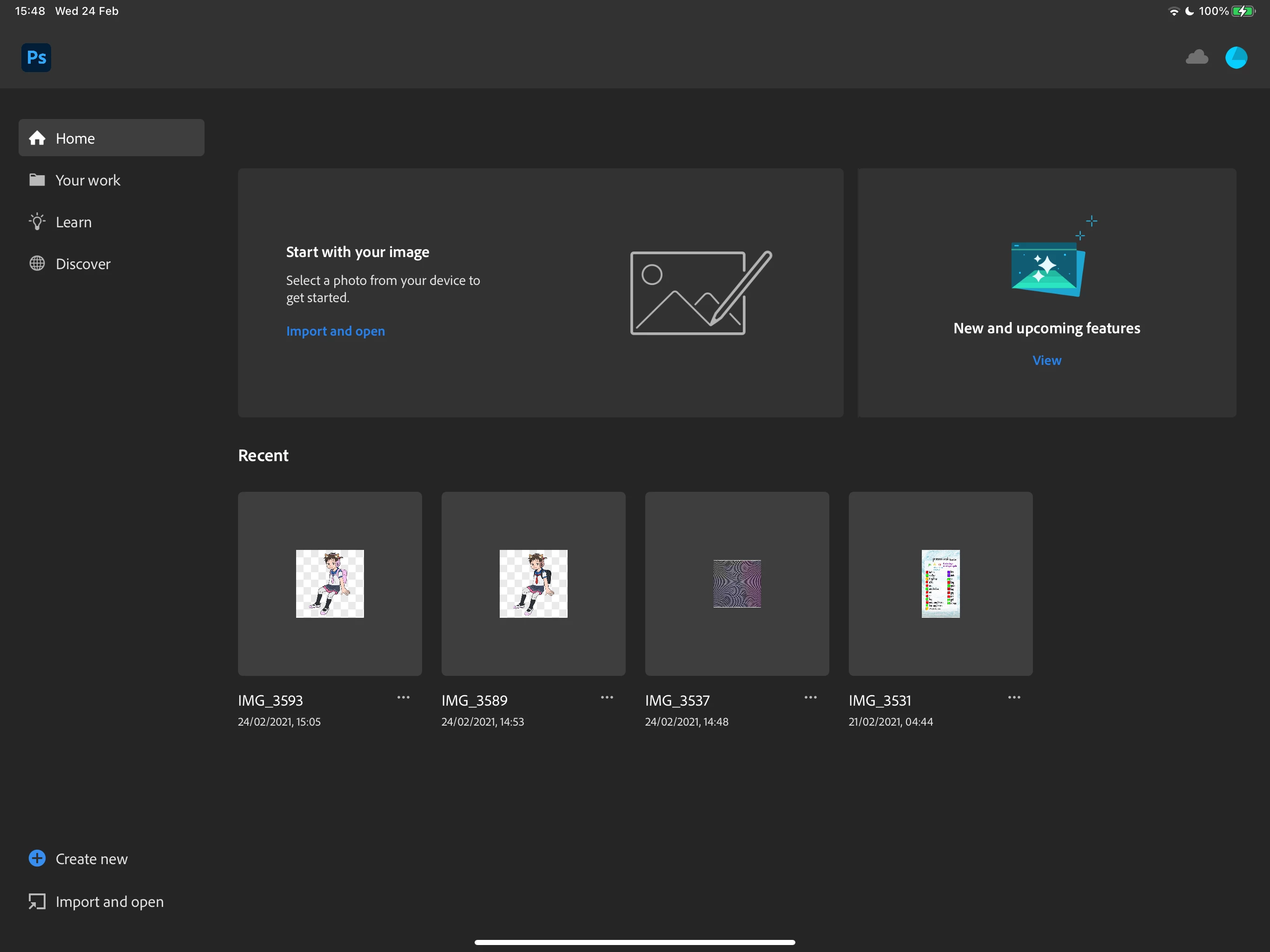Image resolution: width=1270 pixels, height=952 pixels.
Task: Open the Learn section
Action: click(73, 222)
